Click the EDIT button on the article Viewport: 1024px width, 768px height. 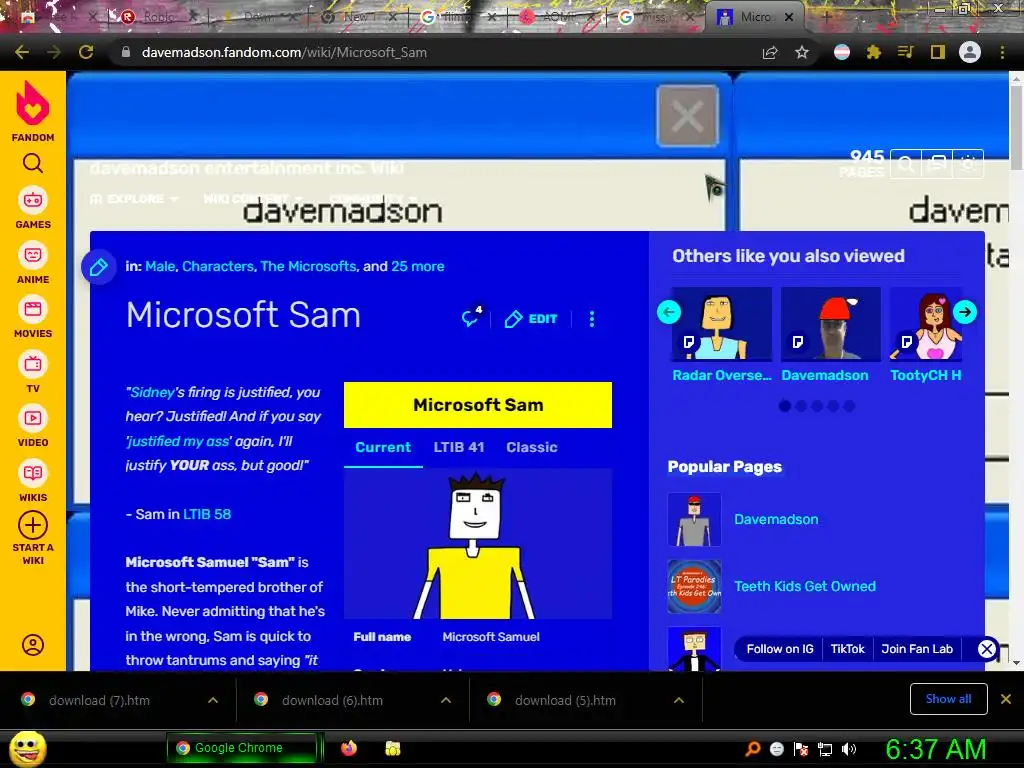[x=531, y=319]
